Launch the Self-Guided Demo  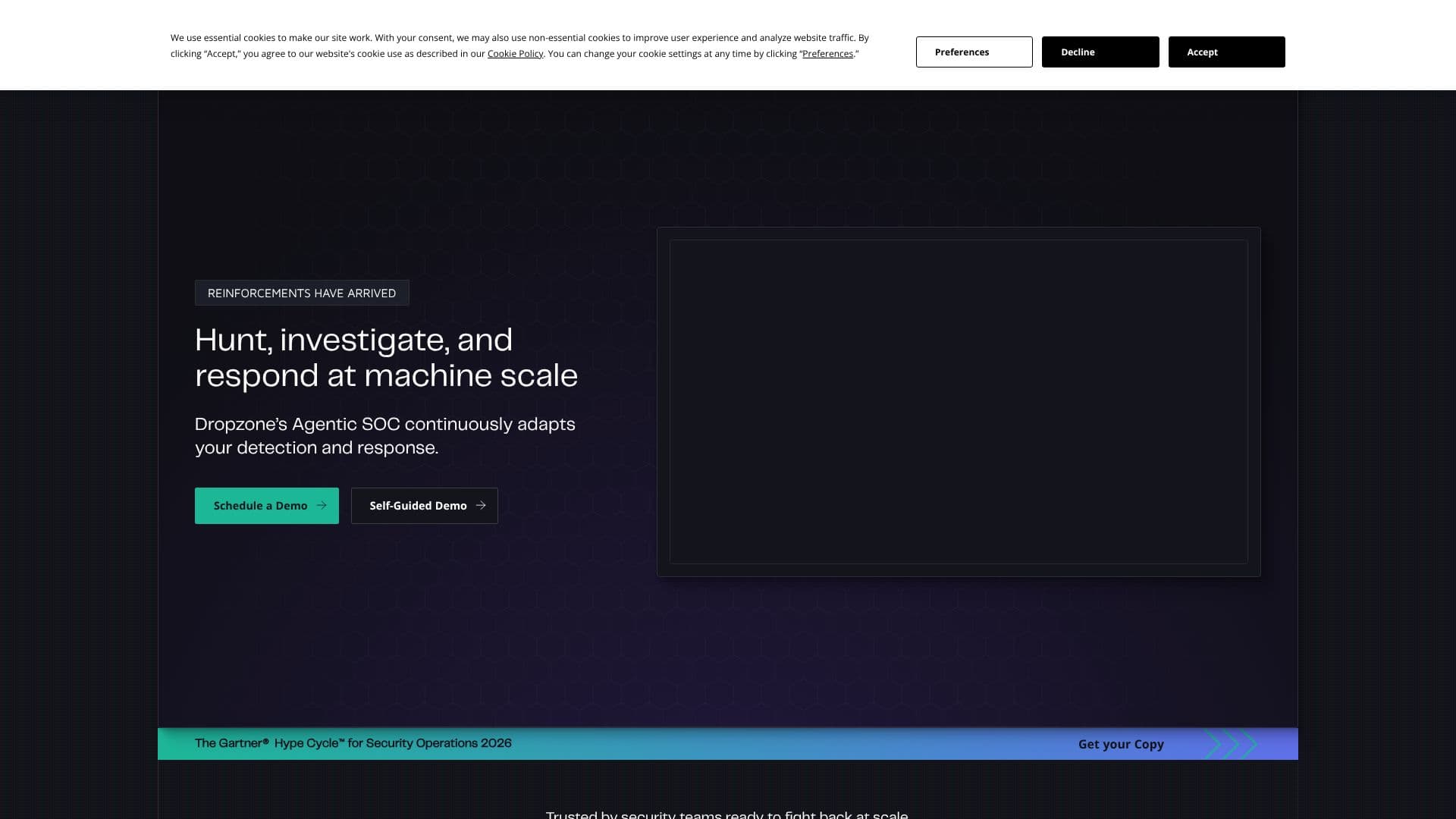click(424, 506)
